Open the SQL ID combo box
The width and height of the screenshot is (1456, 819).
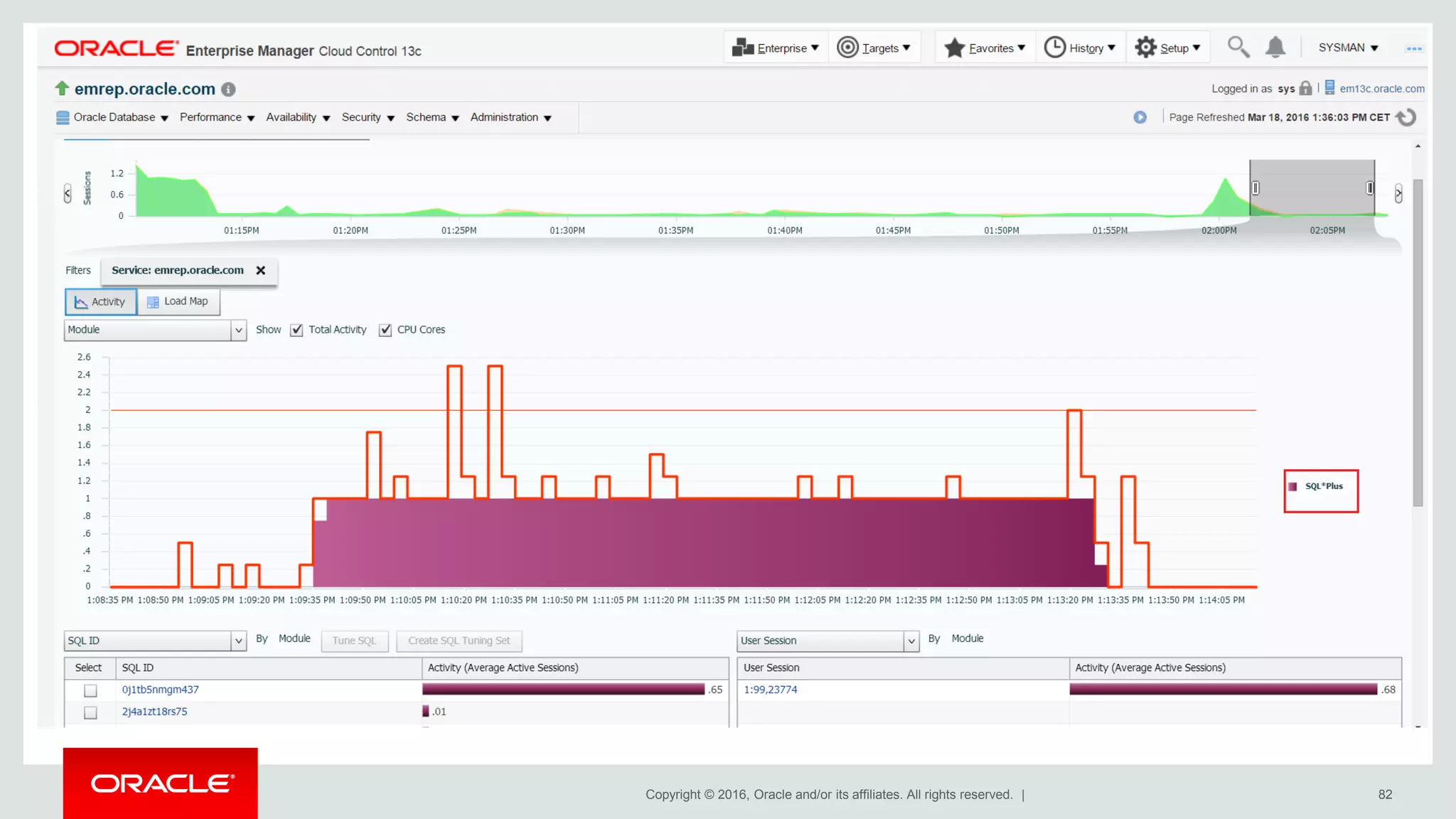tap(238, 641)
